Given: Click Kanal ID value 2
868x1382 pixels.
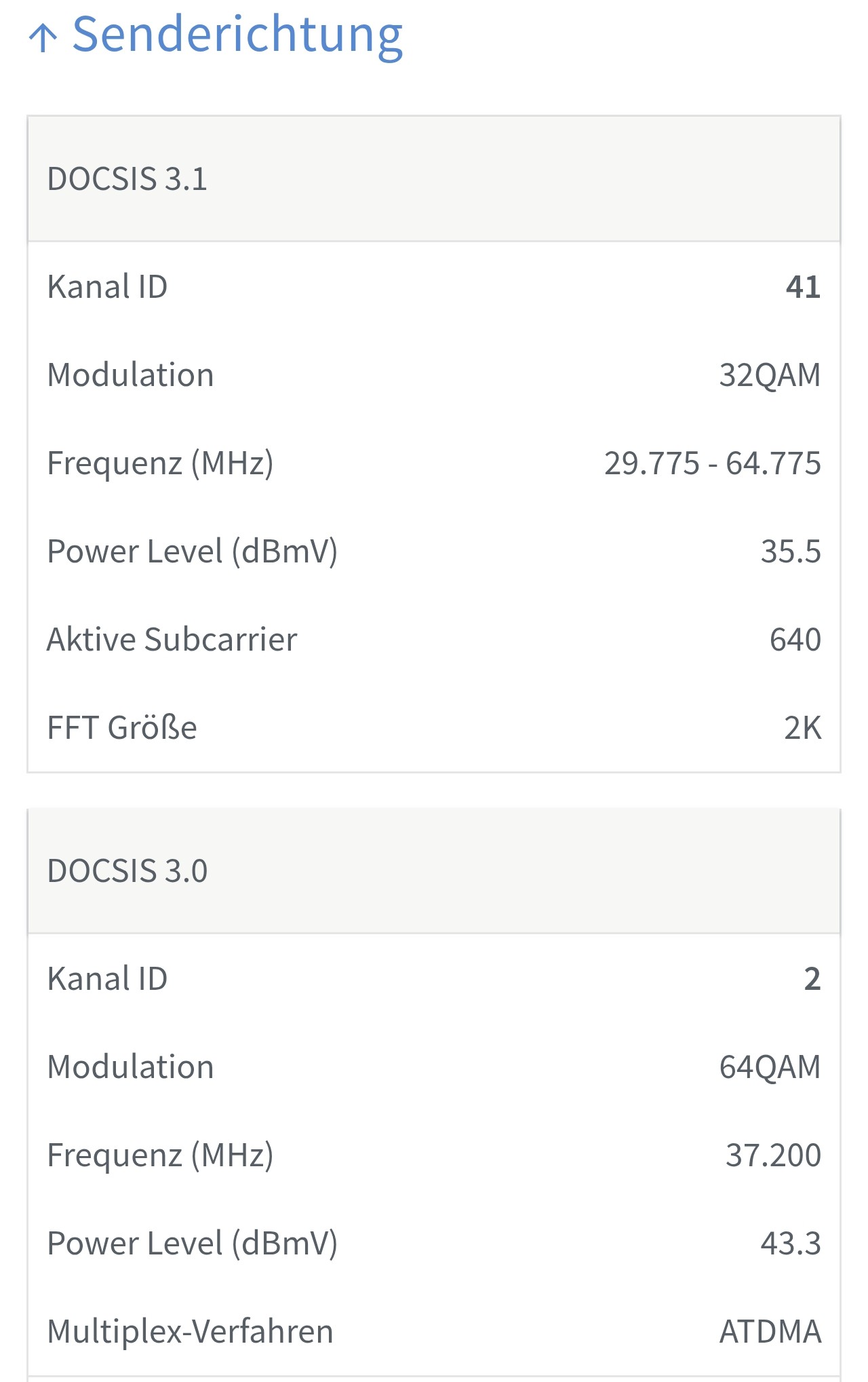Looking at the screenshot, I should pyautogui.click(x=812, y=979).
